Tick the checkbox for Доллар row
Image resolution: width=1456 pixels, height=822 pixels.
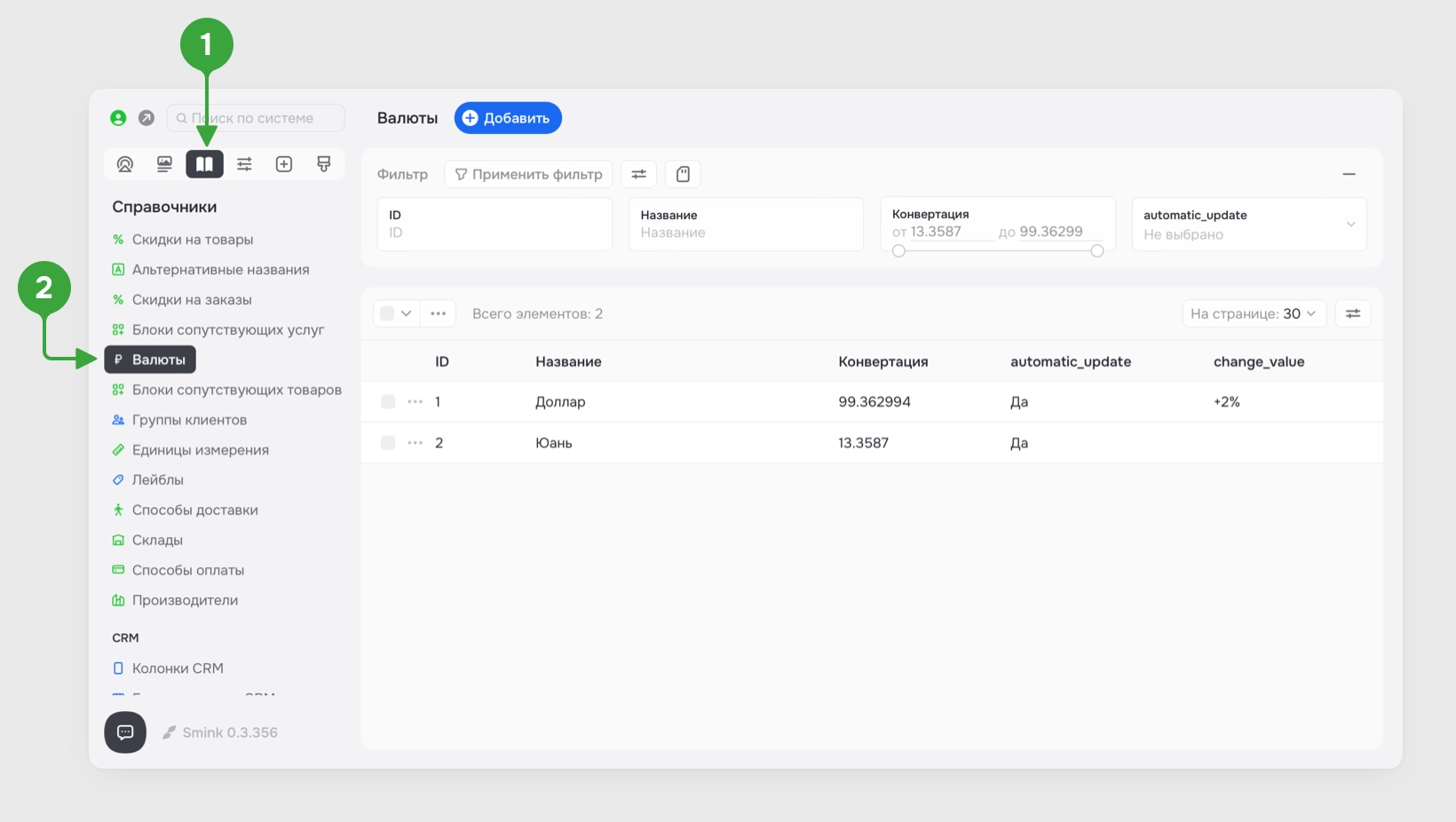click(388, 402)
